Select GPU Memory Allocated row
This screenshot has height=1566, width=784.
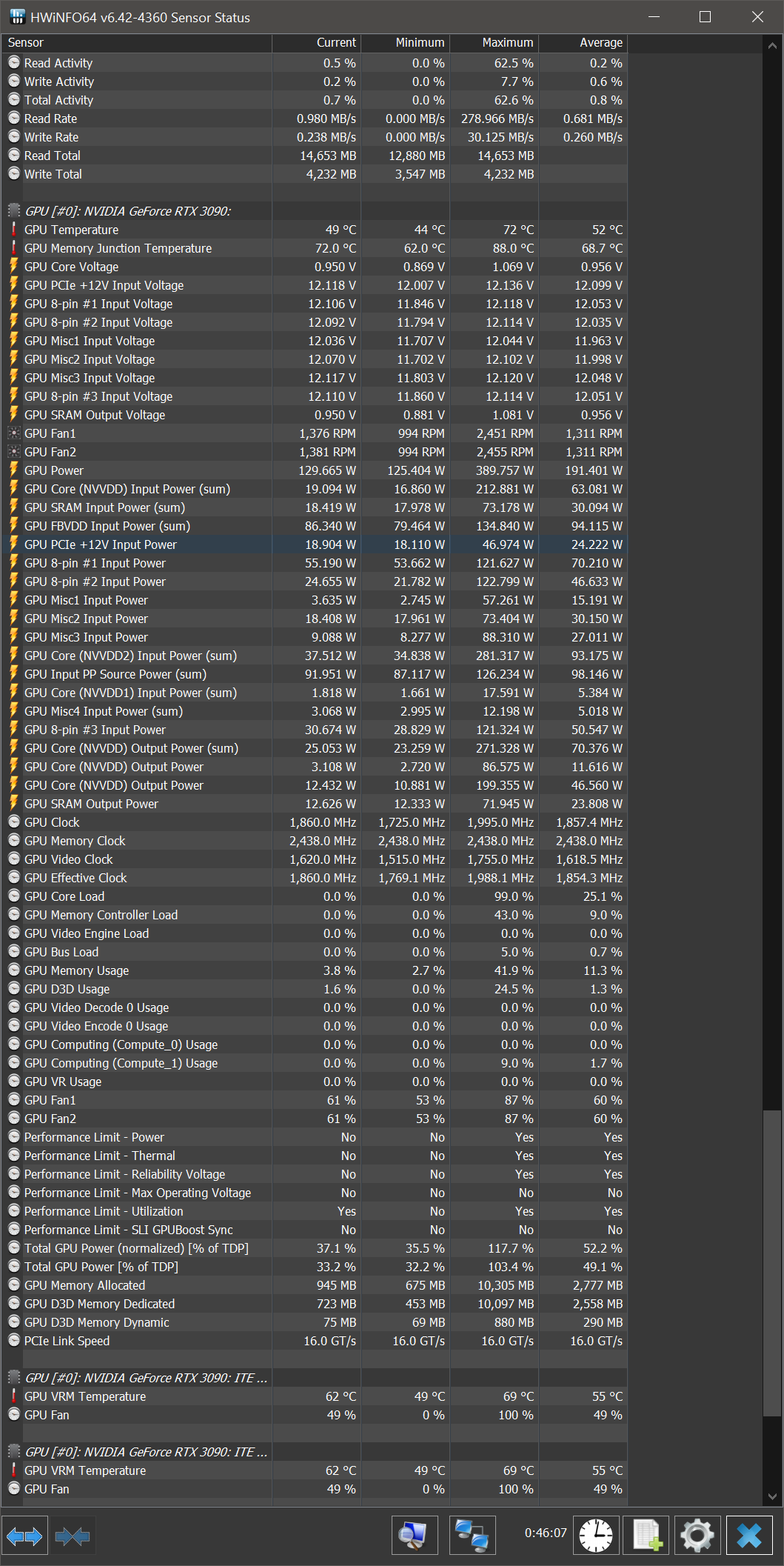click(315, 1285)
